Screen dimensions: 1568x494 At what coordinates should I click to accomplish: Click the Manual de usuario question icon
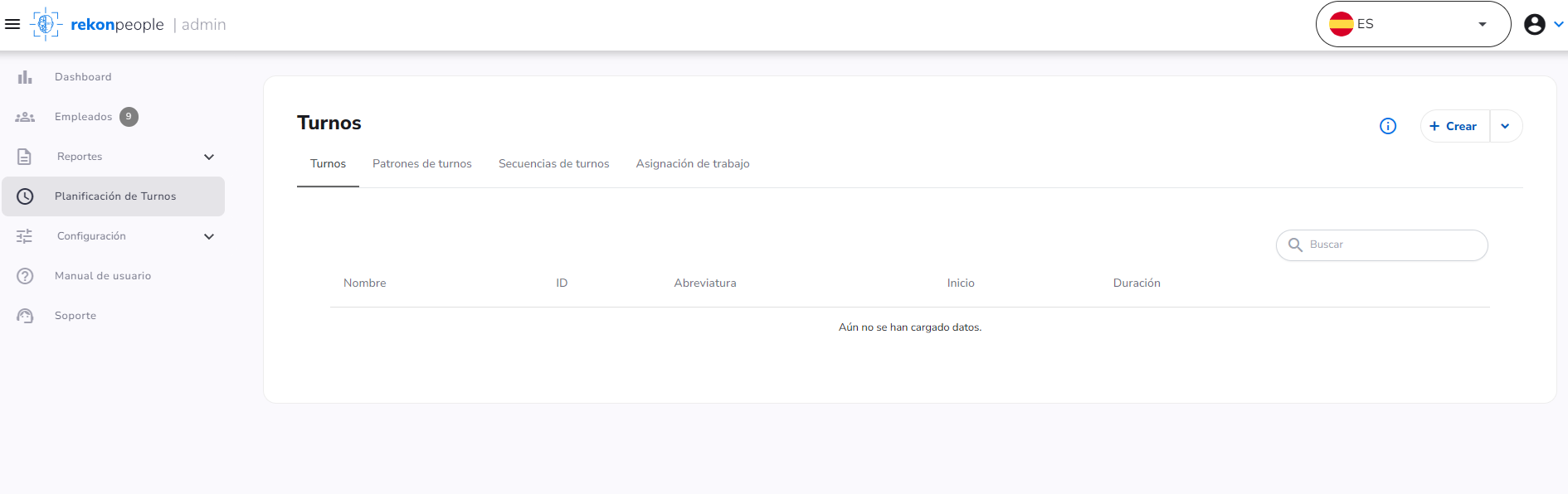pyautogui.click(x=25, y=276)
